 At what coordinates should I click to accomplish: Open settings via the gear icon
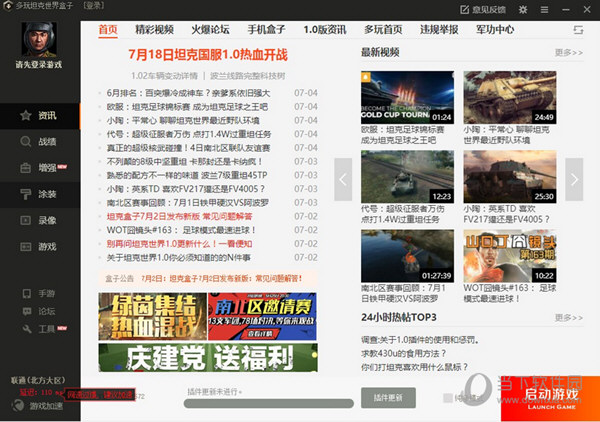523,10
